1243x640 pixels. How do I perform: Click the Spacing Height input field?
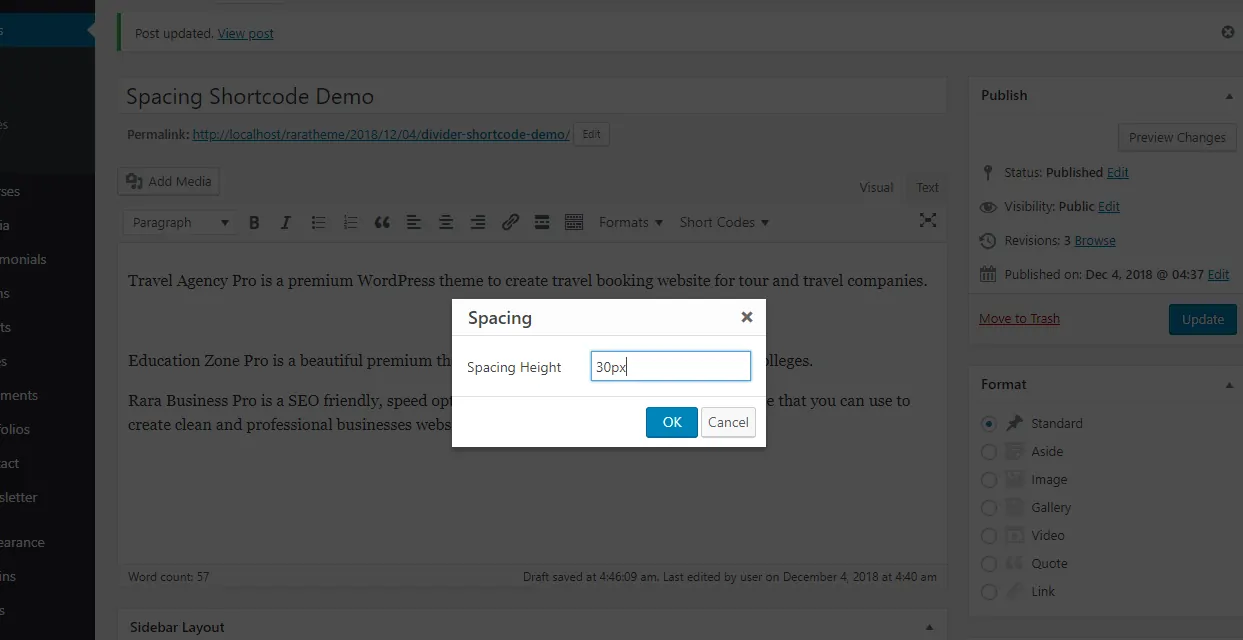(x=670, y=366)
